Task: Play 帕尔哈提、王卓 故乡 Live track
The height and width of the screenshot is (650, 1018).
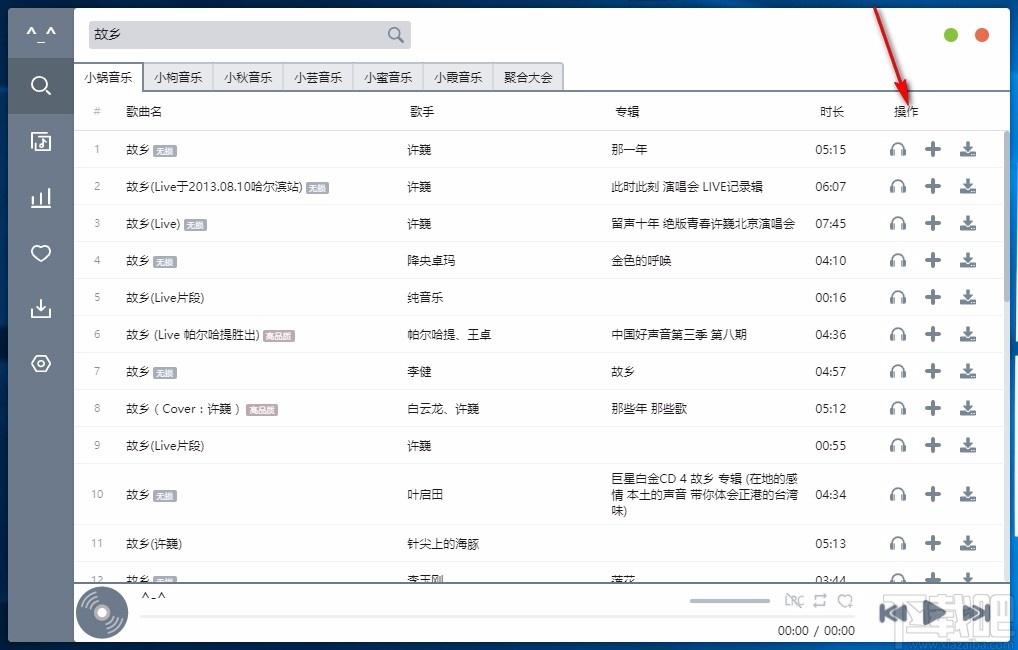Action: (898, 334)
